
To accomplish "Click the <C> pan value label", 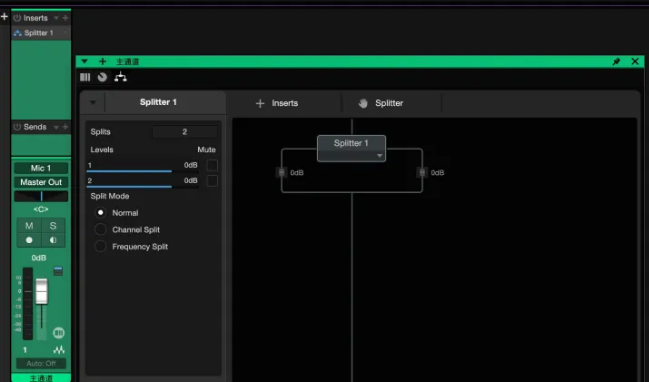I will (41, 209).
